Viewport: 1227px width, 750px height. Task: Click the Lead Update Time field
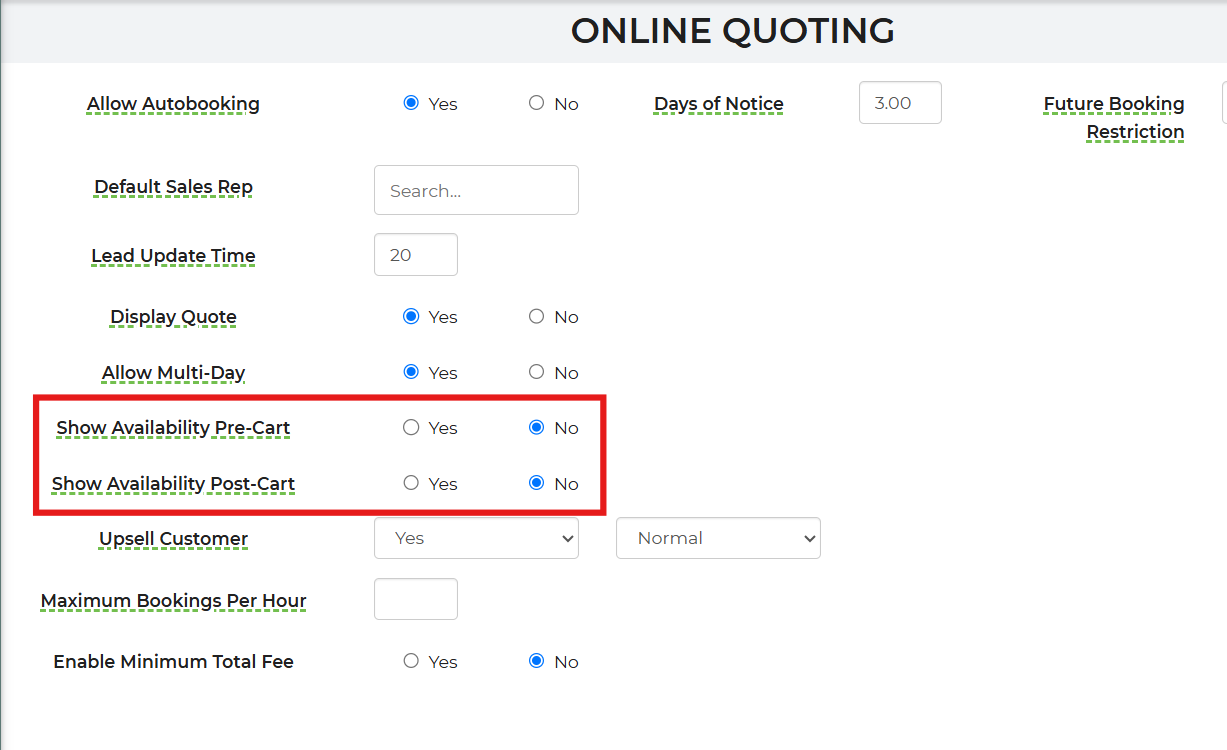[415, 255]
